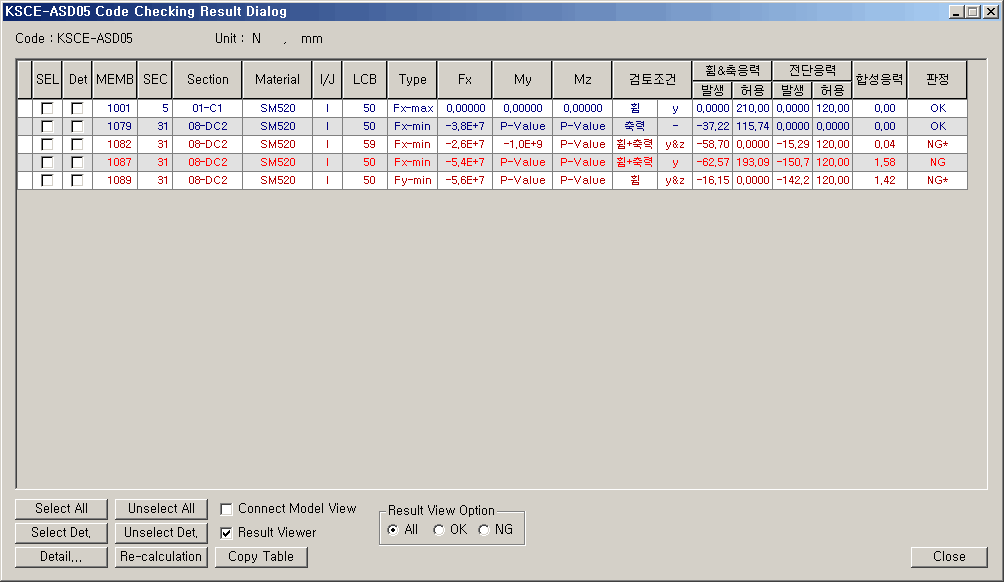Maximize the result dialog window
This screenshot has width=1004, height=582.
coord(972,12)
